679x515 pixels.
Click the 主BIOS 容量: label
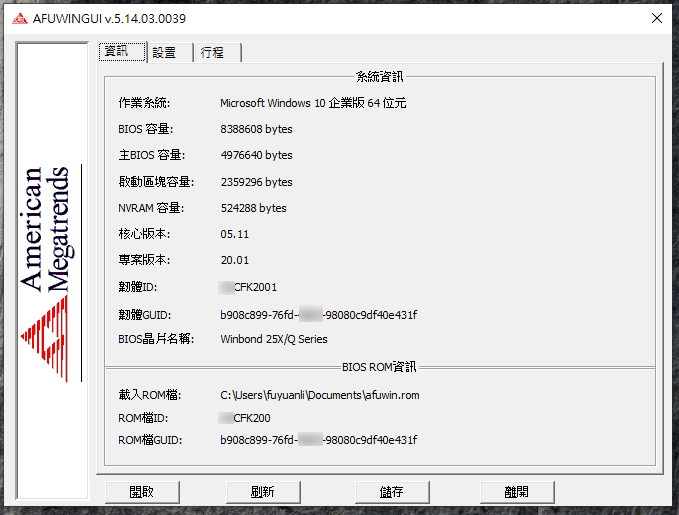point(152,155)
